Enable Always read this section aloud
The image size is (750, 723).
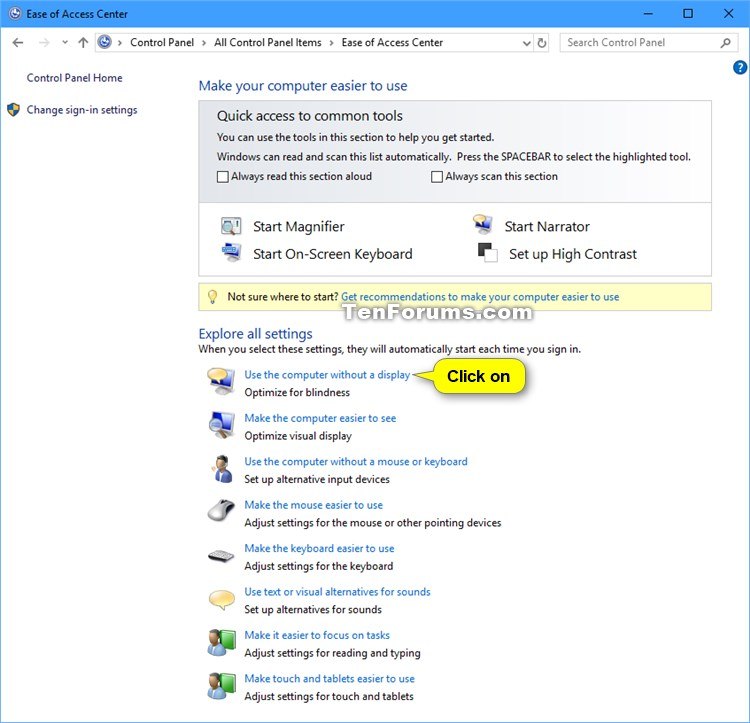point(222,176)
